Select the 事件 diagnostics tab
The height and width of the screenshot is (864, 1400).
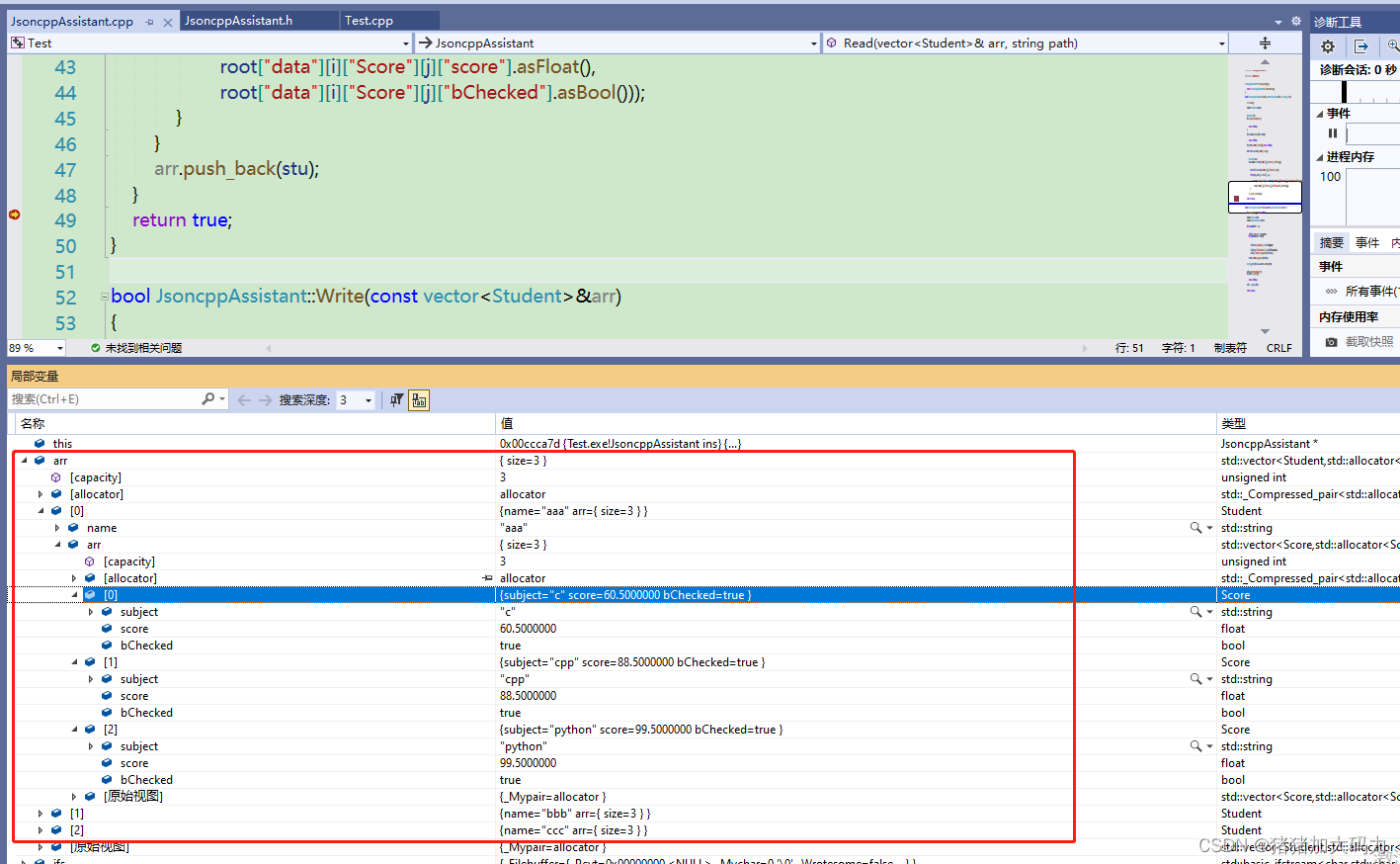click(x=1367, y=243)
